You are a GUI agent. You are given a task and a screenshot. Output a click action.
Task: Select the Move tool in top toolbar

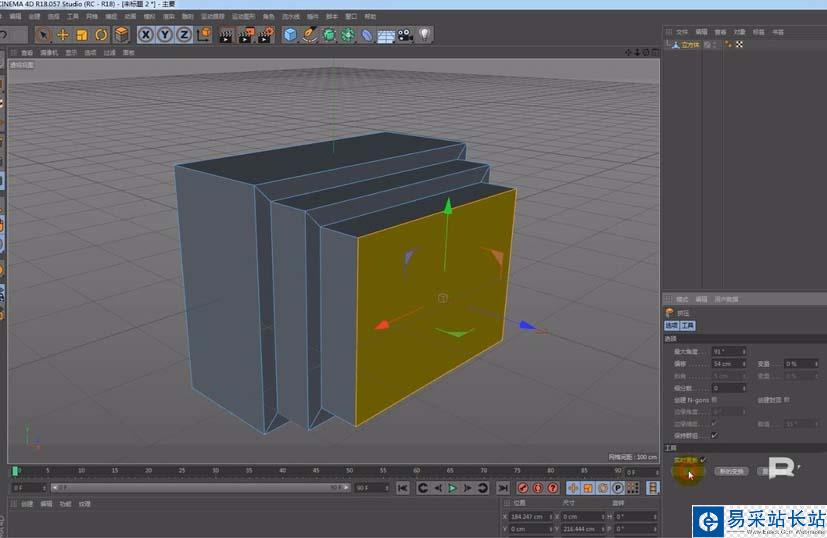coord(63,35)
